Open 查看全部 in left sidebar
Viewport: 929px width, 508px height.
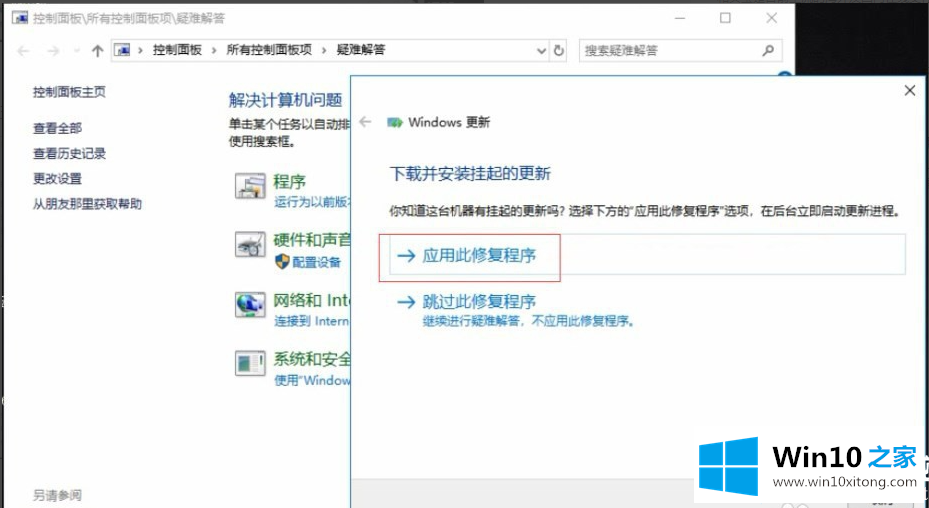[x=57, y=128]
